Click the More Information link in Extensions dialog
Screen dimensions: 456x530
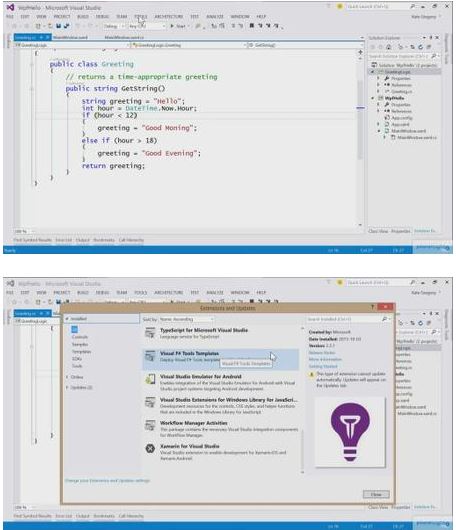pos(325,359)
